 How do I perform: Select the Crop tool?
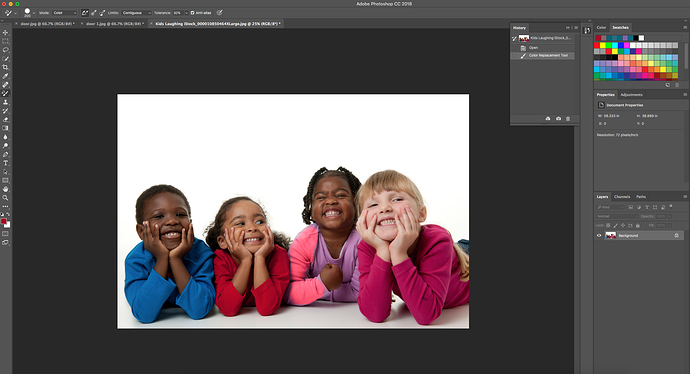(x=5, y=67)
